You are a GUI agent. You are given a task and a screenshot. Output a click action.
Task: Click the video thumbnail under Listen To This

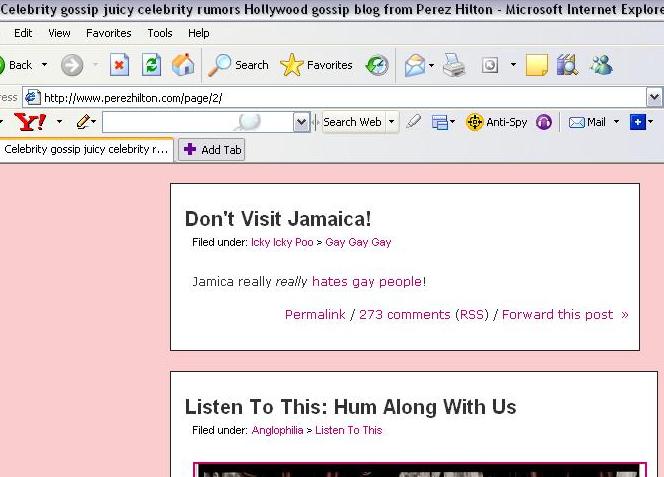(x=420, y=470)
